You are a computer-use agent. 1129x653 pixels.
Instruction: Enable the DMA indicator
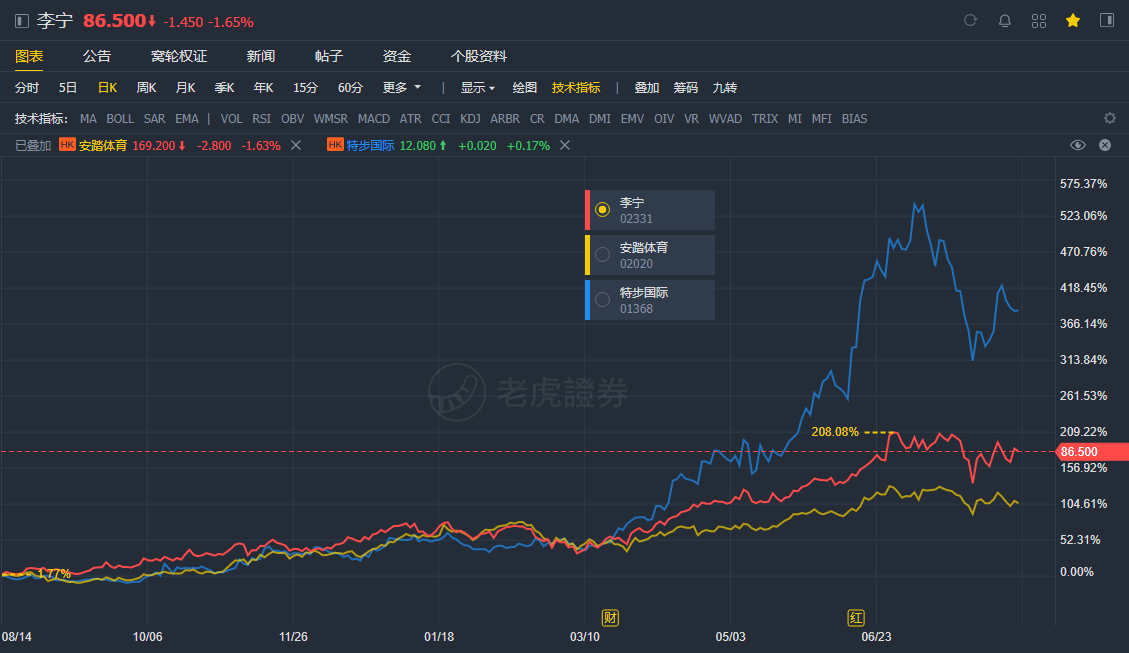click(x=567, y=119)
